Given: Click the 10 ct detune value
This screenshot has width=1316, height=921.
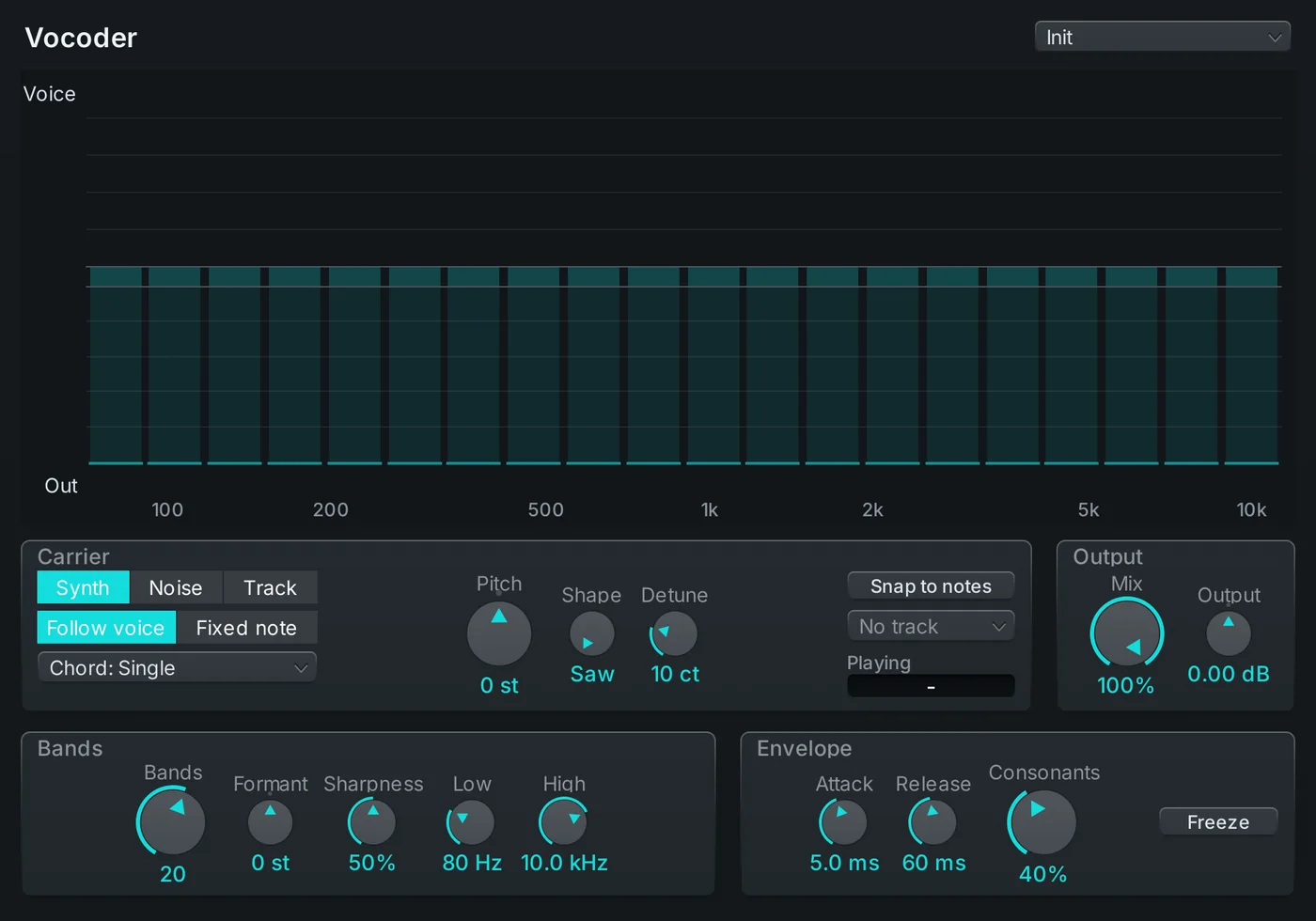Looking at the screenshot, I should [675, 674].
